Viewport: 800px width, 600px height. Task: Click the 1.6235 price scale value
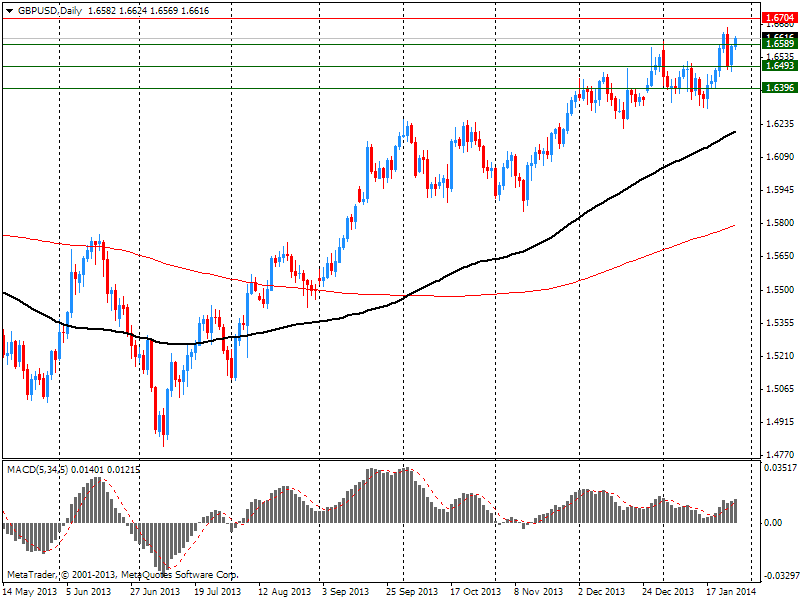[778, 124]
